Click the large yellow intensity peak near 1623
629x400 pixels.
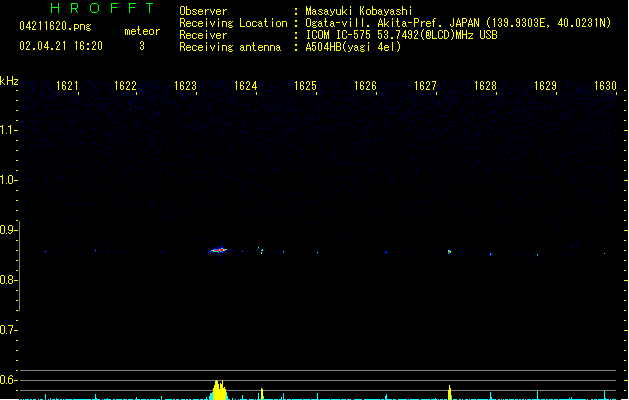click(x=219, y=390)
